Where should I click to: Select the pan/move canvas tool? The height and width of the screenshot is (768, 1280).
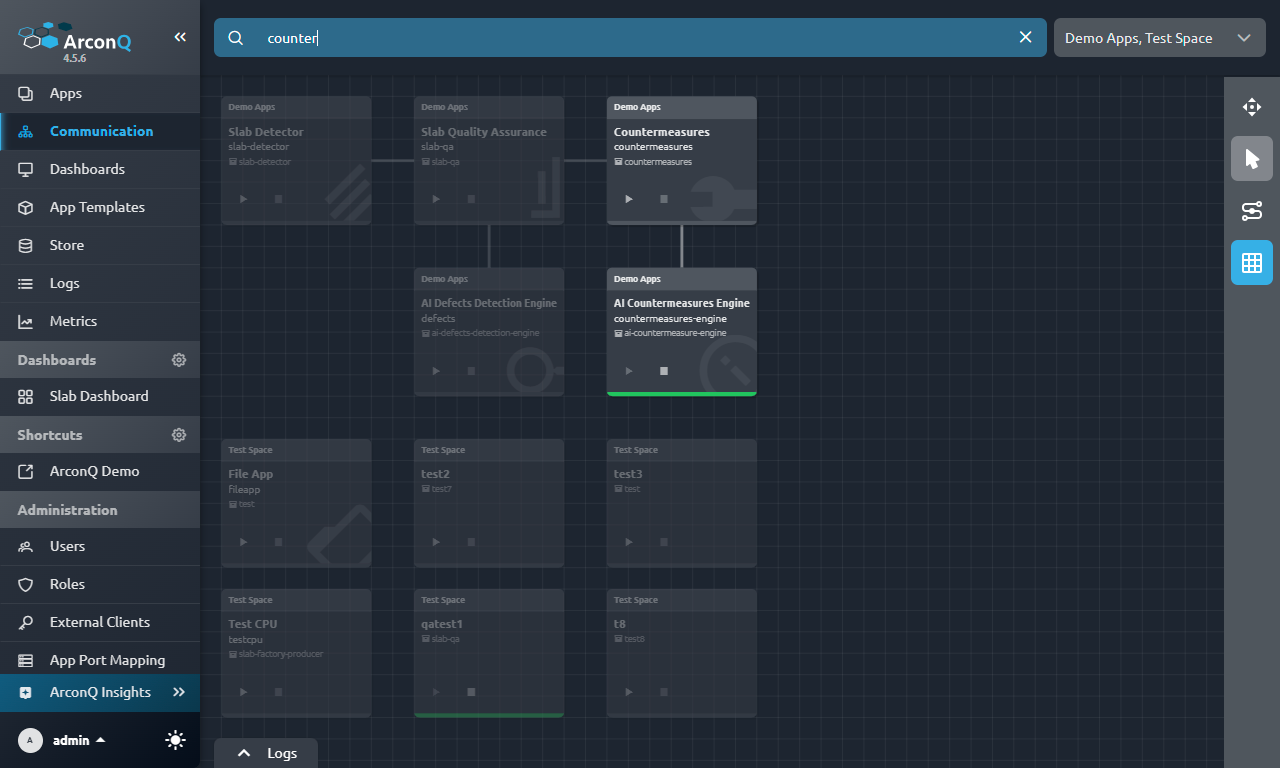(1251, 107)
